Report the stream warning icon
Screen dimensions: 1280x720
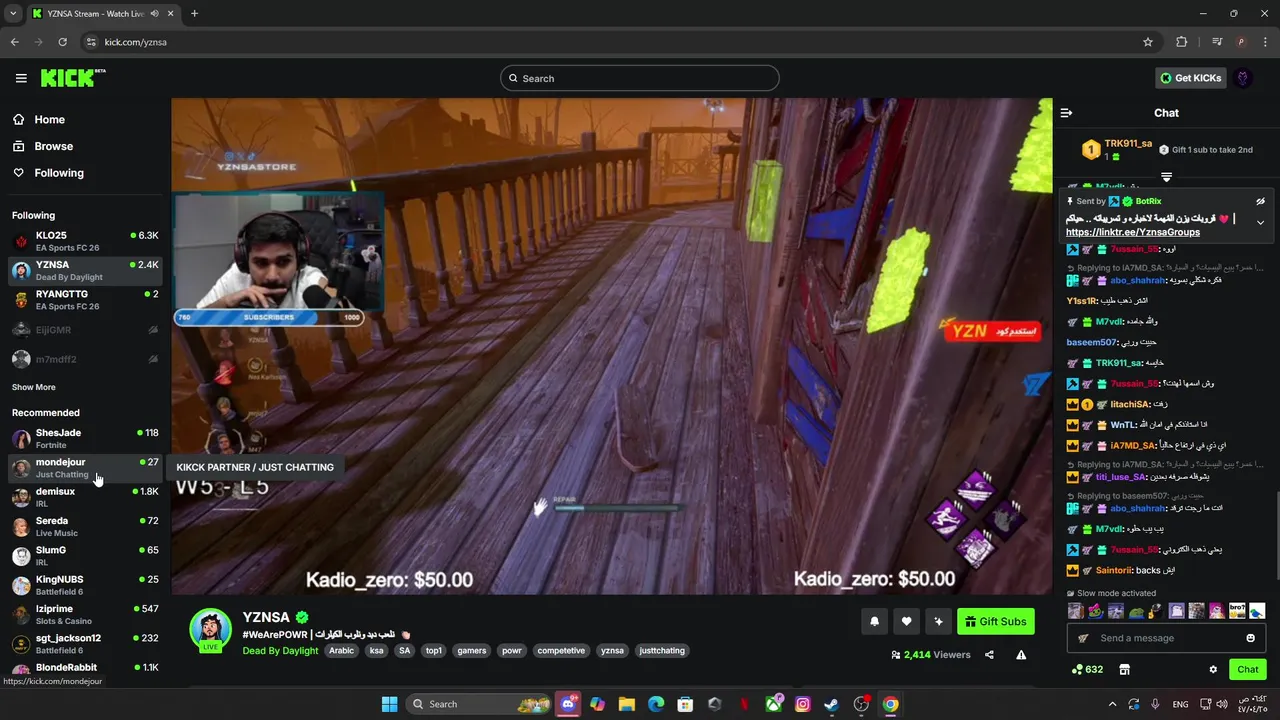[1021, 655]
